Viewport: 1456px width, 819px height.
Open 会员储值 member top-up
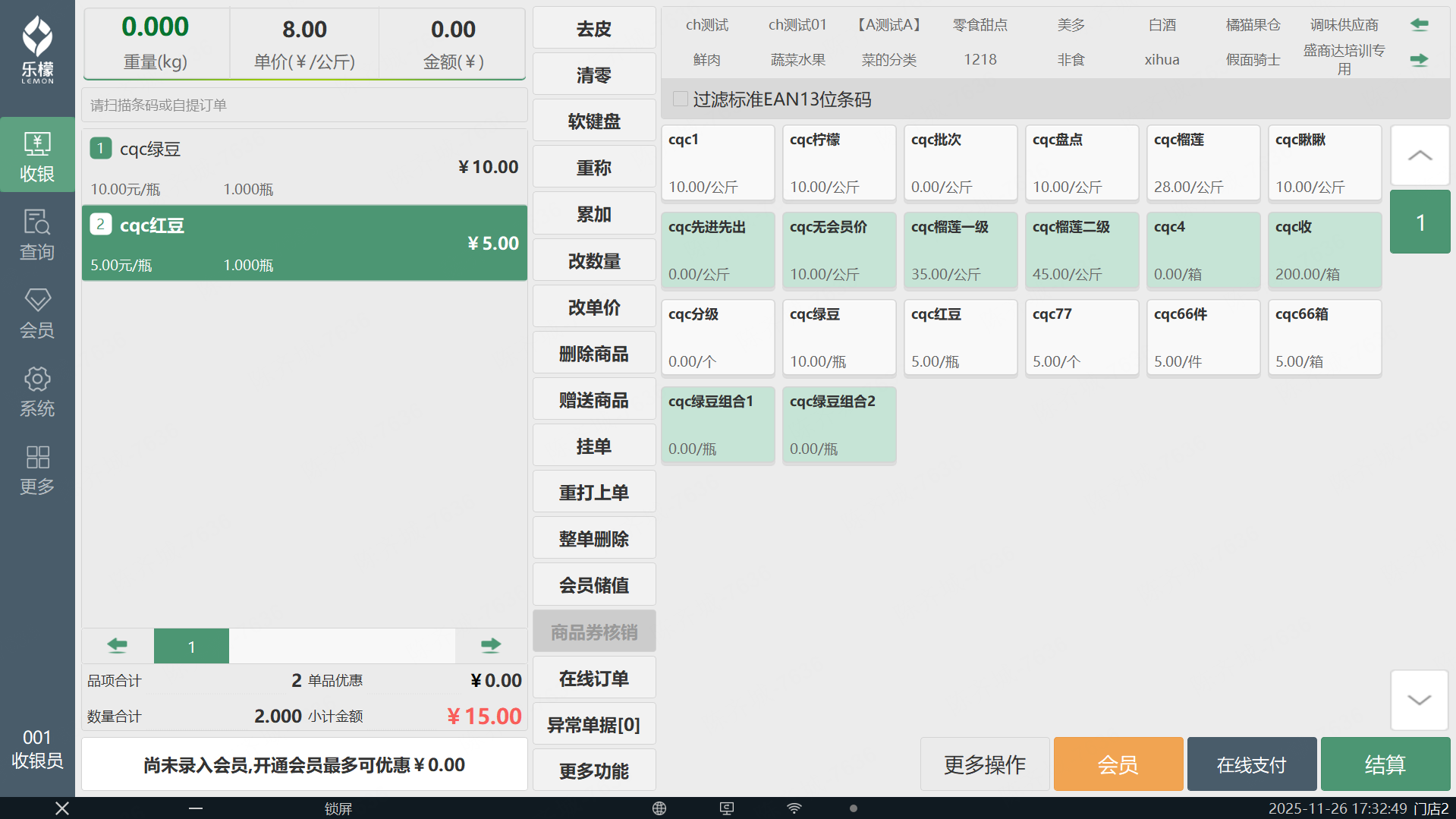[x=594, y=585]
